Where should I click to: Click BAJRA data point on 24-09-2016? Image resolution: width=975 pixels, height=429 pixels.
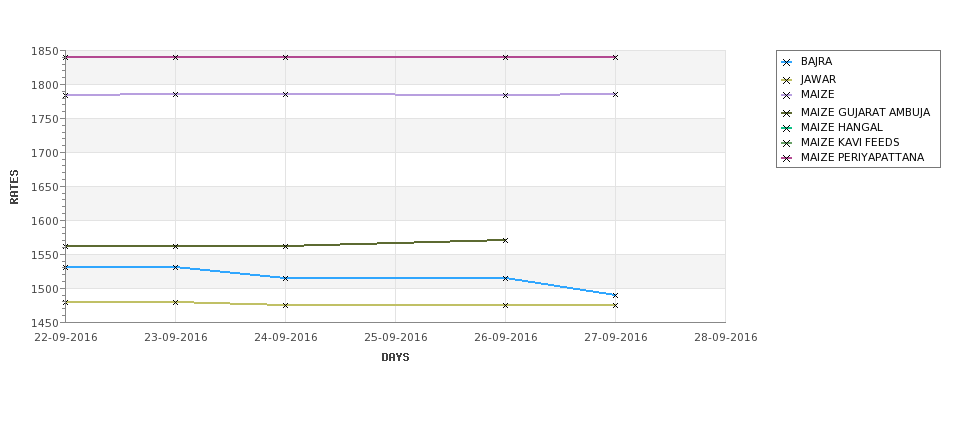click(285, 278)
